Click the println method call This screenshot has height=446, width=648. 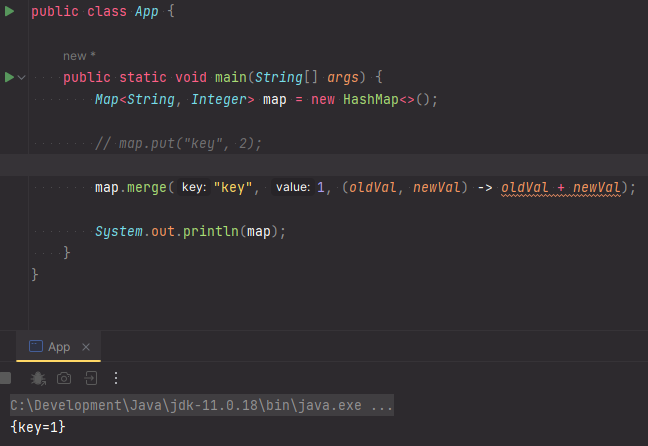pyautogui.click(x=211, y=231)
